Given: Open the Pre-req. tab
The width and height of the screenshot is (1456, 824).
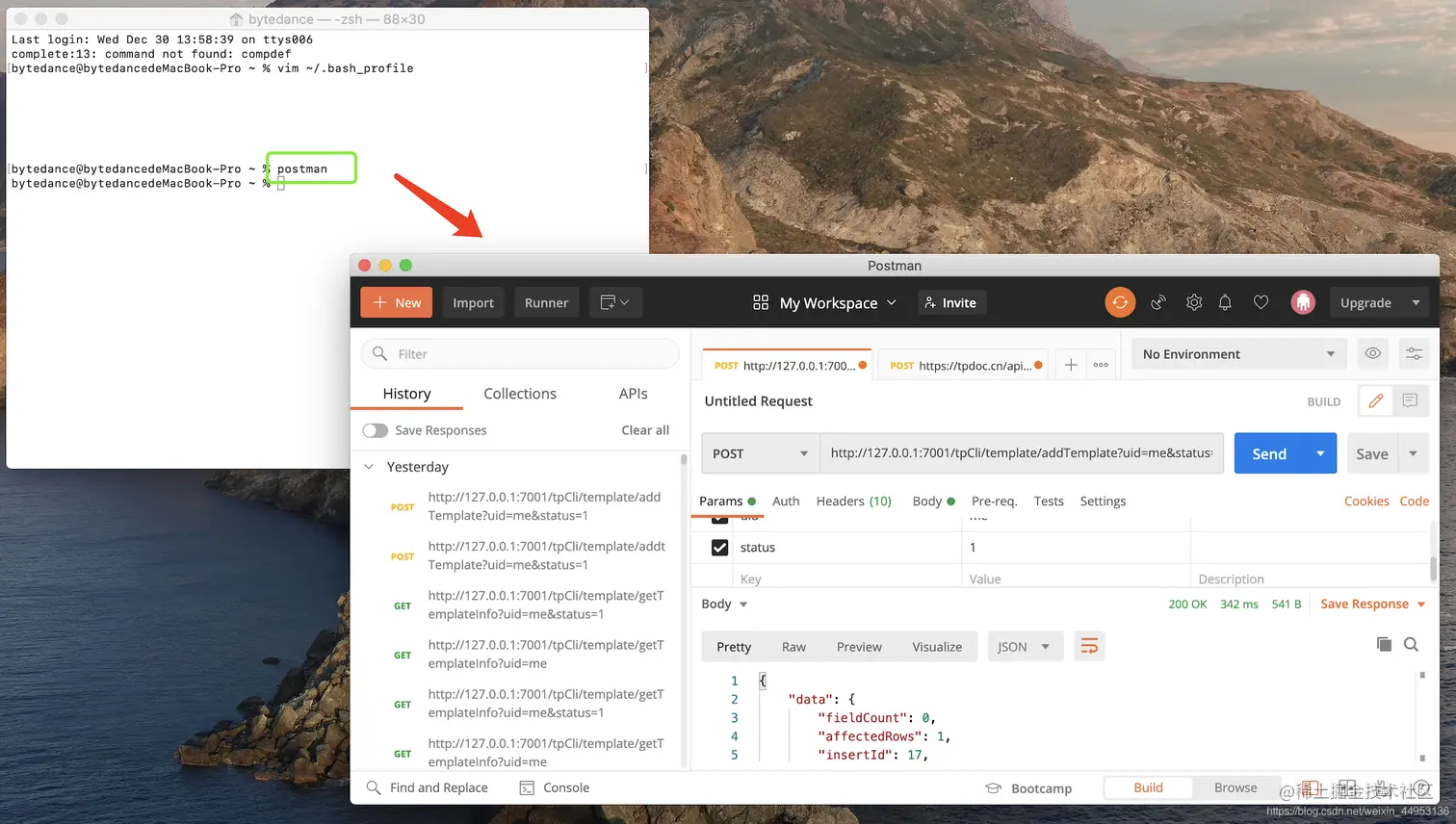Looking at the screenshot, I should point(994,501).
